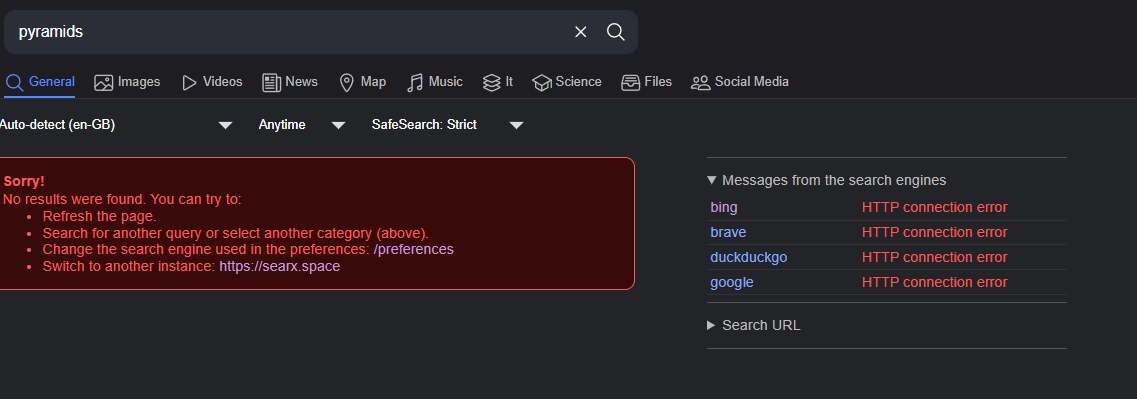The height and width of the screenshot is (399, 1137).
Task: Click the It tab layers icon
Action: 492,83
